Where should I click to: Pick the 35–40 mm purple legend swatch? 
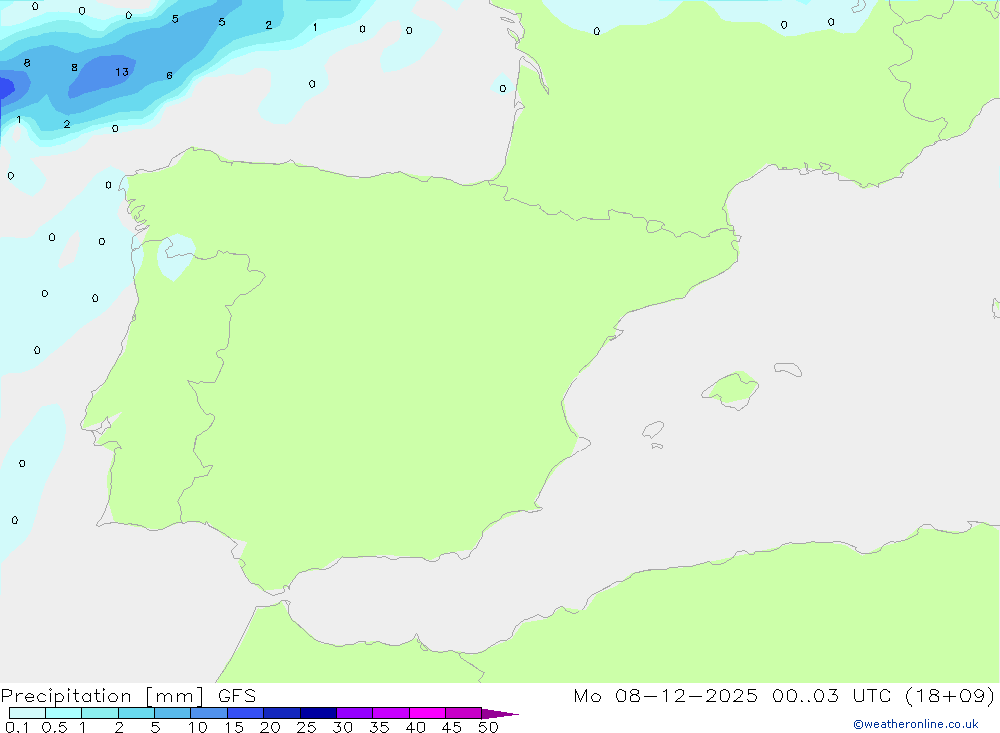(390, 713)
